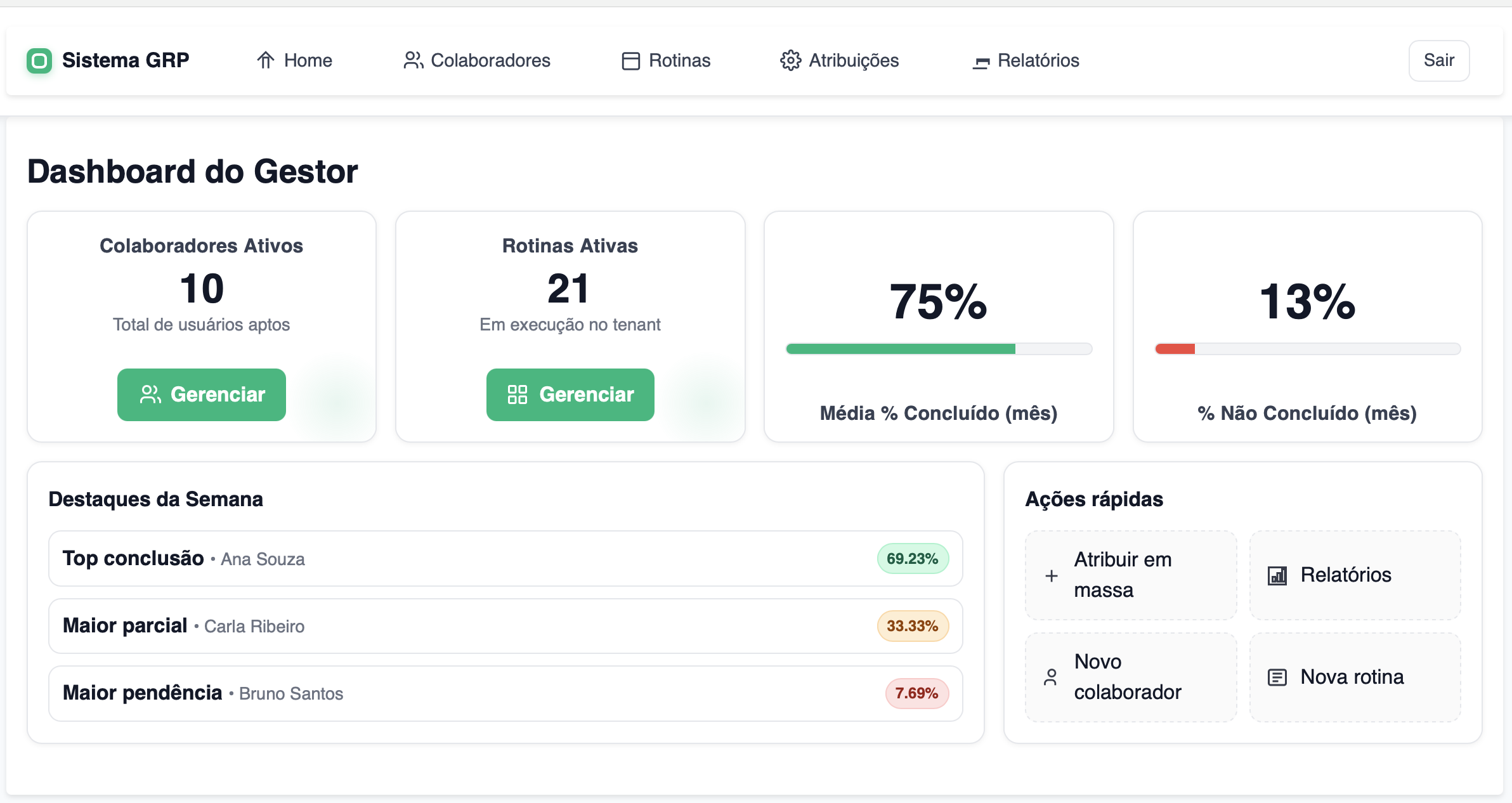Click the bar chart icon in Ações rápidas
The width and height of the screenshot is (1512, 803).
coord(1277,575)
